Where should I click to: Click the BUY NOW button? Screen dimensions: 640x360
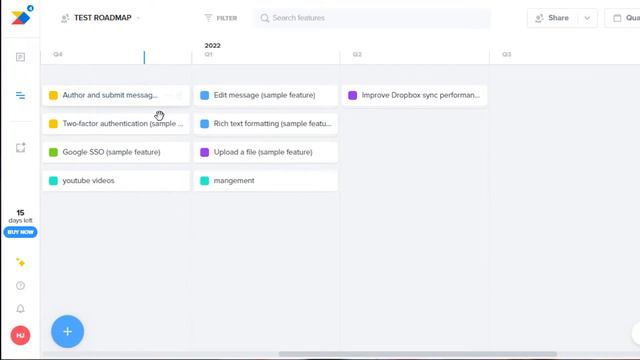20,232
